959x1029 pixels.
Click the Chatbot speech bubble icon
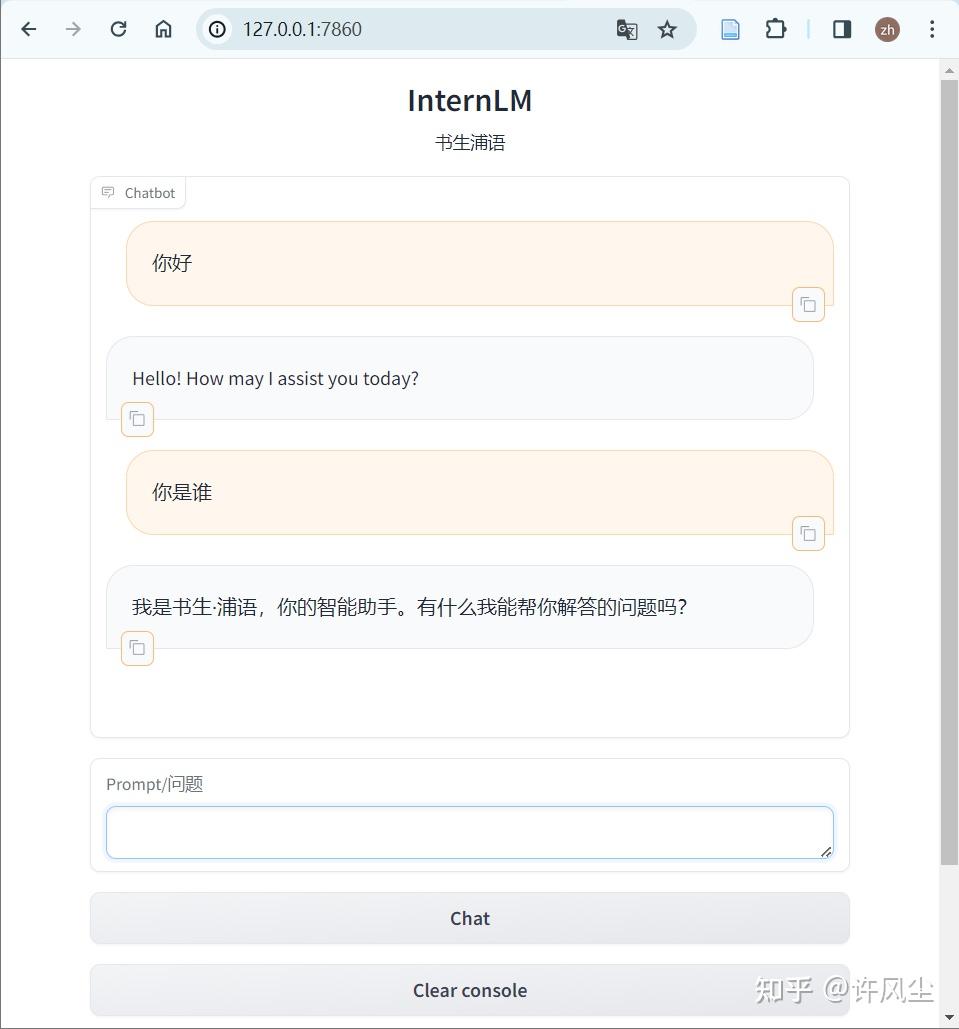tap(108, 191)
